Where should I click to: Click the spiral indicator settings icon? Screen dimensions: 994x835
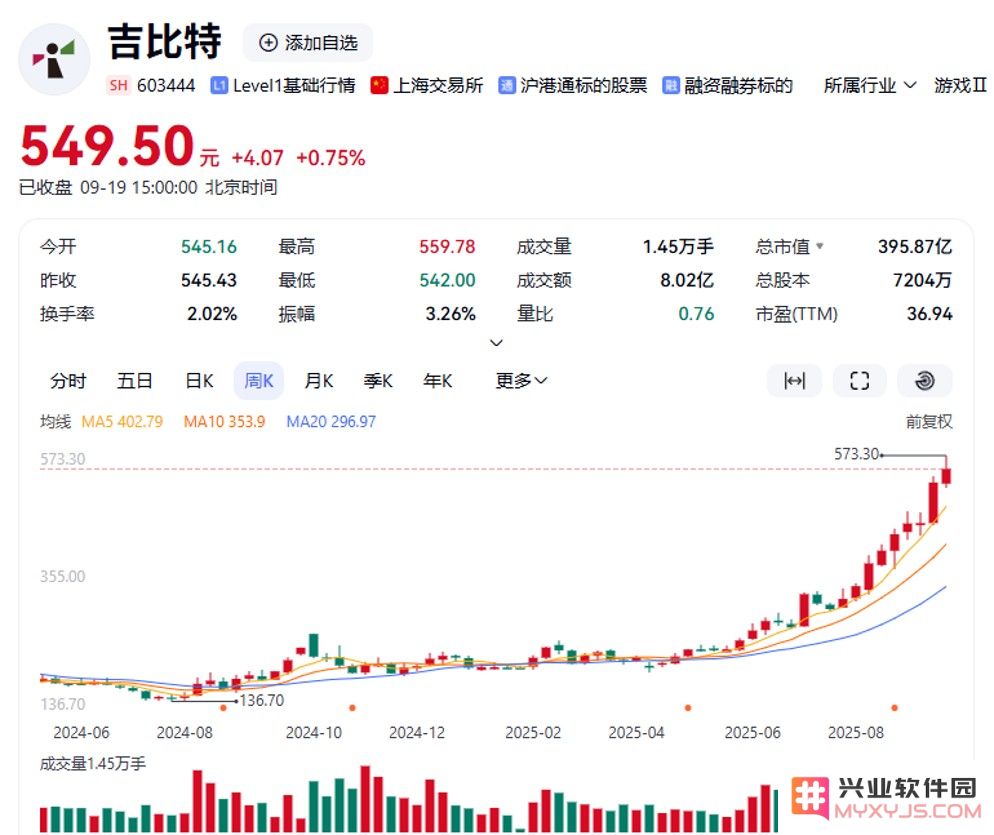tap(925, 381)
